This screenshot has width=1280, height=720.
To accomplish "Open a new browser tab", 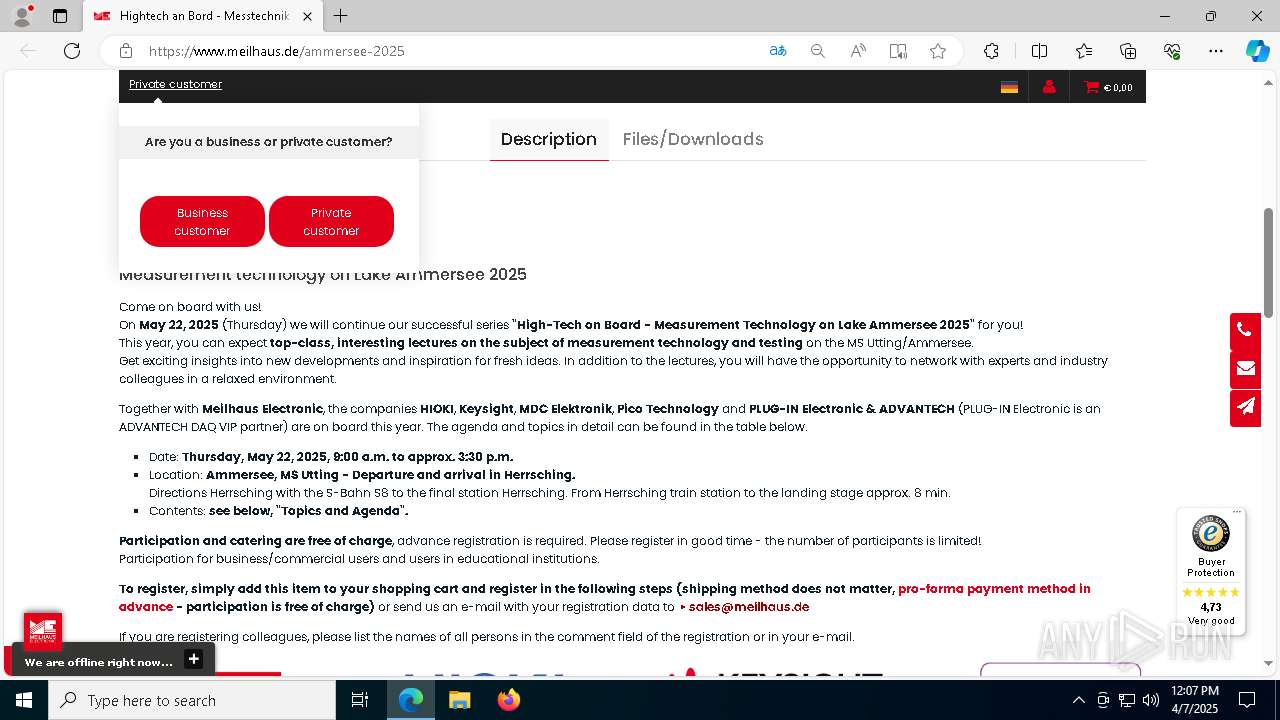I will (341, 16).
